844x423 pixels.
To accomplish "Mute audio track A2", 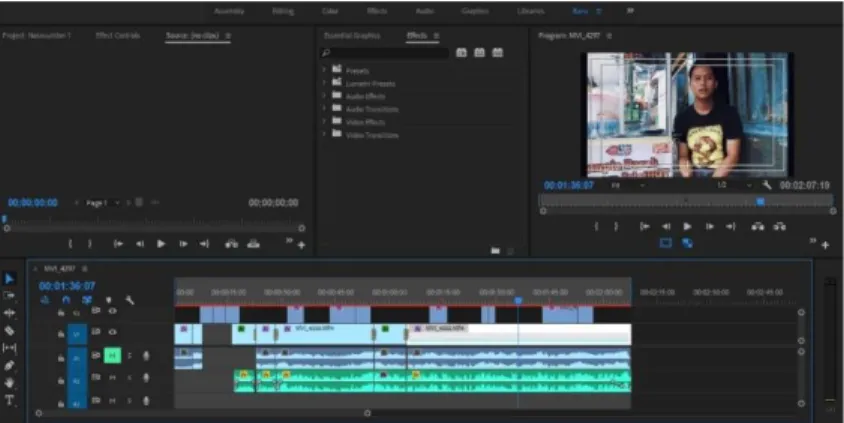I will coord(112,378).
